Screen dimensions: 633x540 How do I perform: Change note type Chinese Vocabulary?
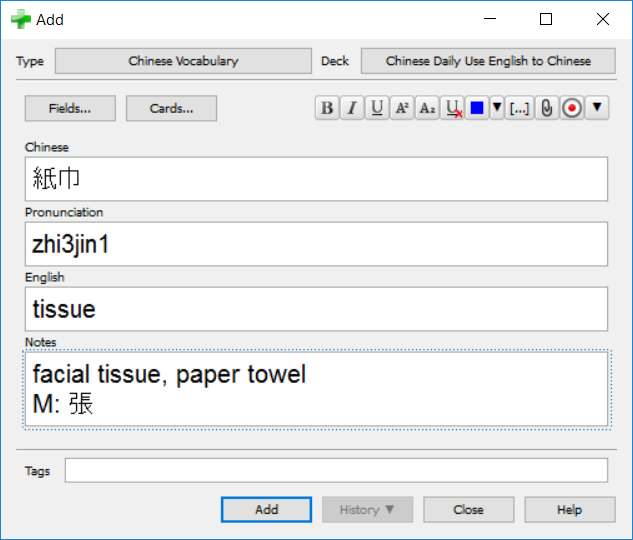[x=183, y=61]
